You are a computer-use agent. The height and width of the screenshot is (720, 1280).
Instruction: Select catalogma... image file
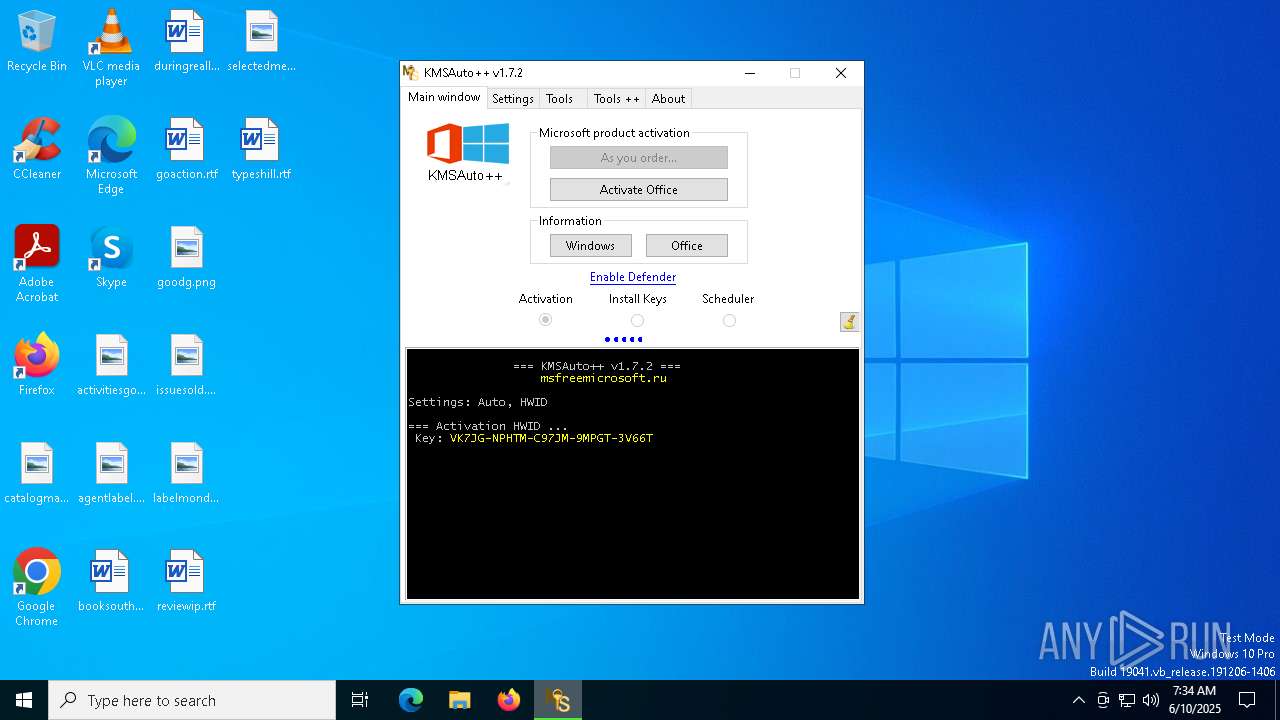tap(37, 473)
